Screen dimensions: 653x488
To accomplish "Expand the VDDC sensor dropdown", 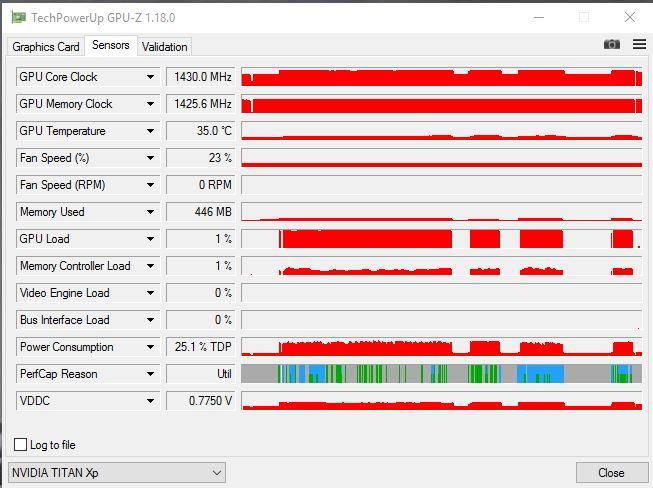I will point(88,401).
